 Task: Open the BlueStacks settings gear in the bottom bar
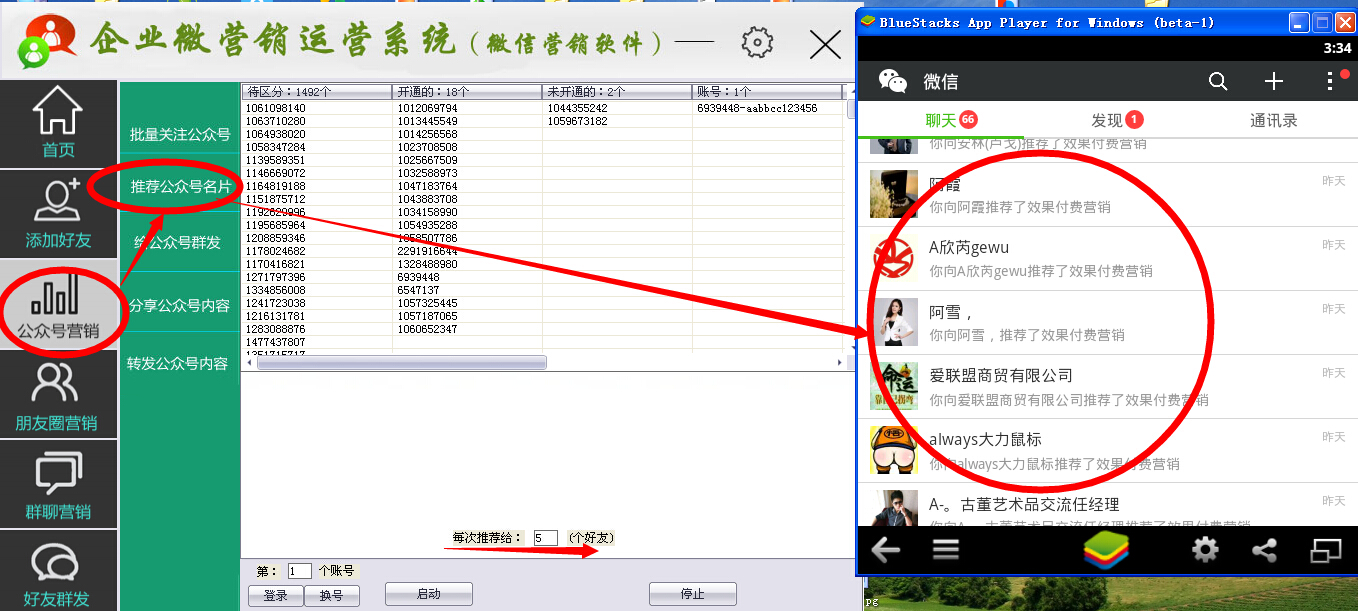pyautogui.click(x=1206, y=549)
